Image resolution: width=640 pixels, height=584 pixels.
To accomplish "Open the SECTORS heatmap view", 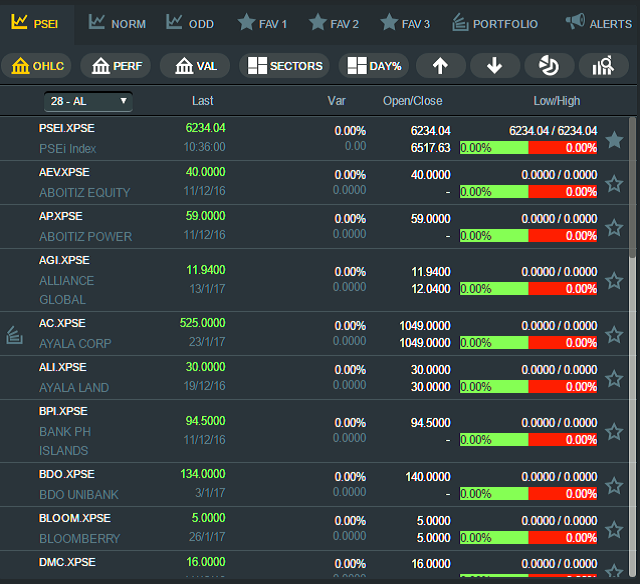I will (x=285, y=66).
